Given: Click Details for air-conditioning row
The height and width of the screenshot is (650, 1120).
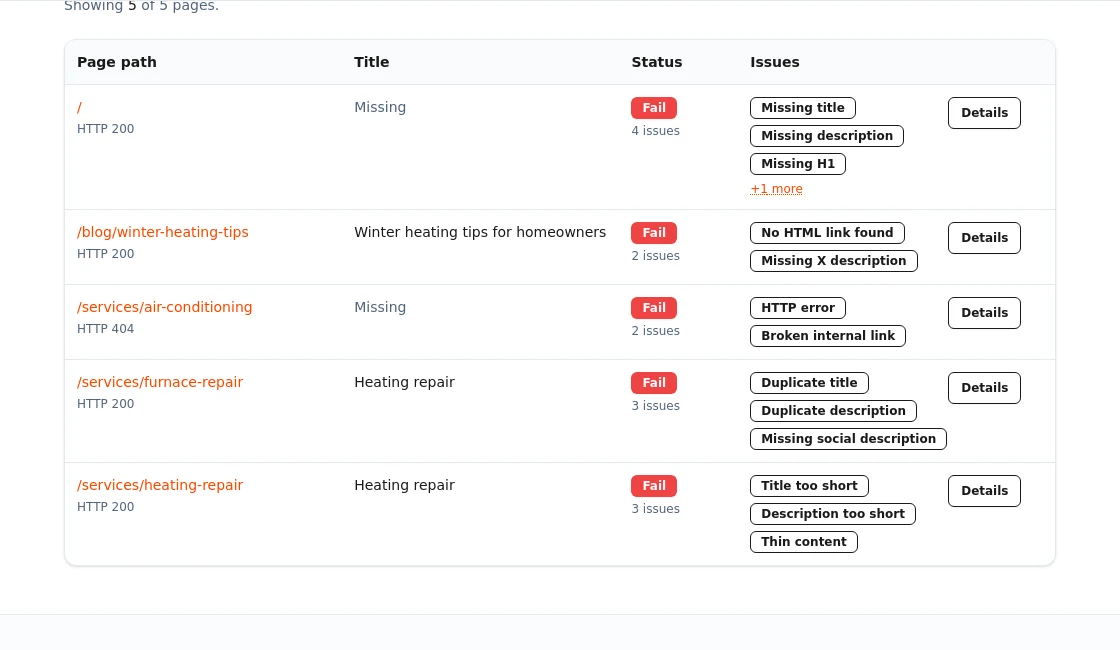Looking at the screenshot, I should [984, 313].
